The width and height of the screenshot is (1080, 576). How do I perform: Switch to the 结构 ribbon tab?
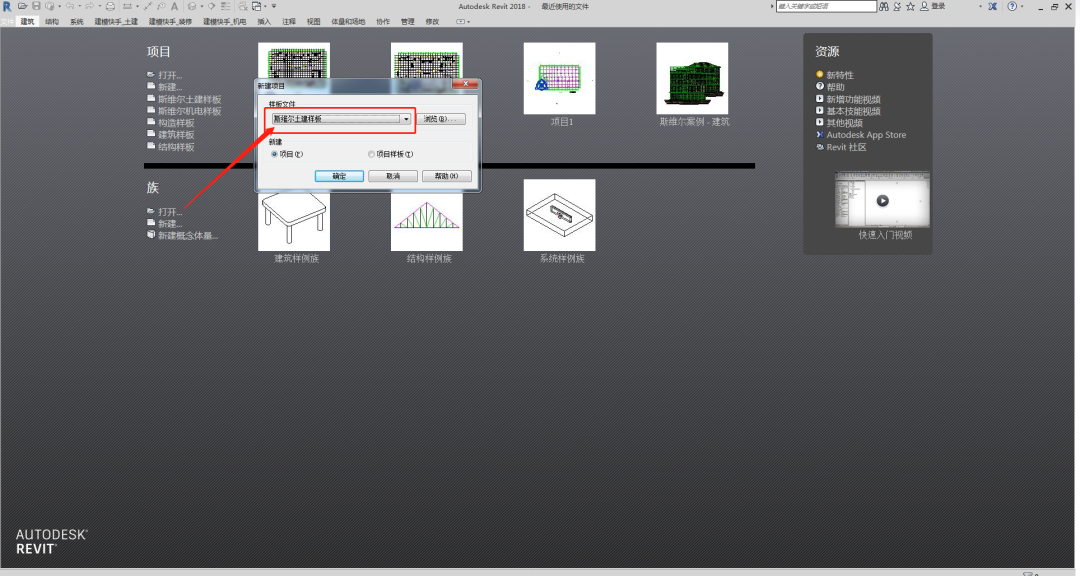point(52,21)
